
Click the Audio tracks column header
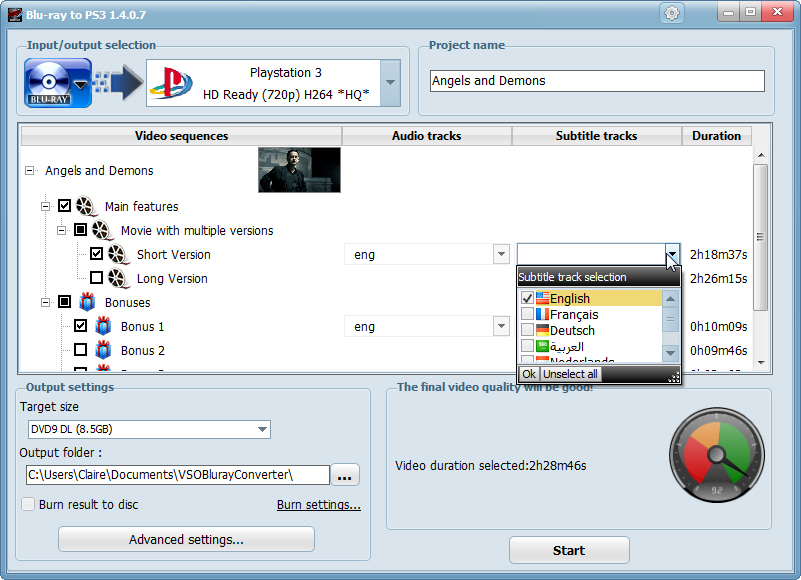click(x=427, y=136)
